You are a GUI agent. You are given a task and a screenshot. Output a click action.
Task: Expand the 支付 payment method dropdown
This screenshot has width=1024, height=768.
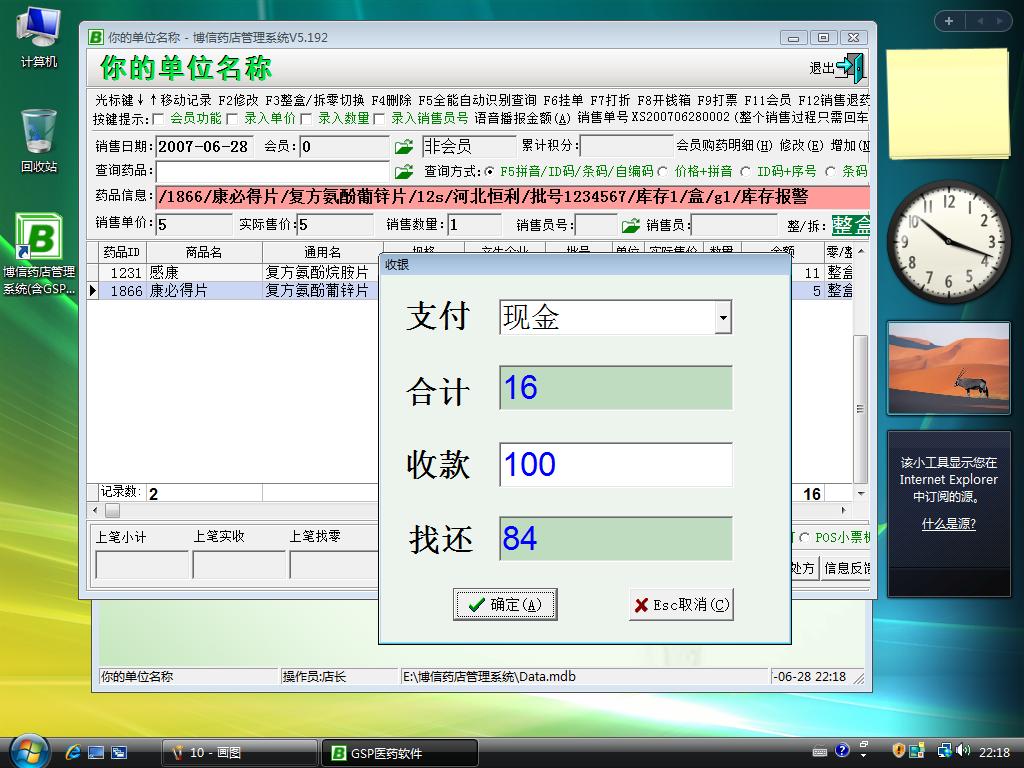coord(722,319)
